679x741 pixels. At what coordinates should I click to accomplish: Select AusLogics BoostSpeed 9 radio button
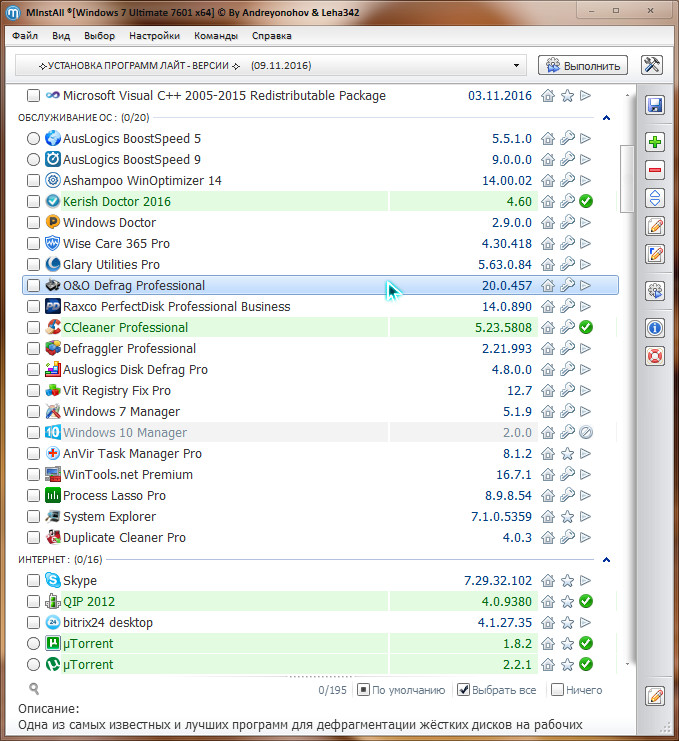click(33, 159)
